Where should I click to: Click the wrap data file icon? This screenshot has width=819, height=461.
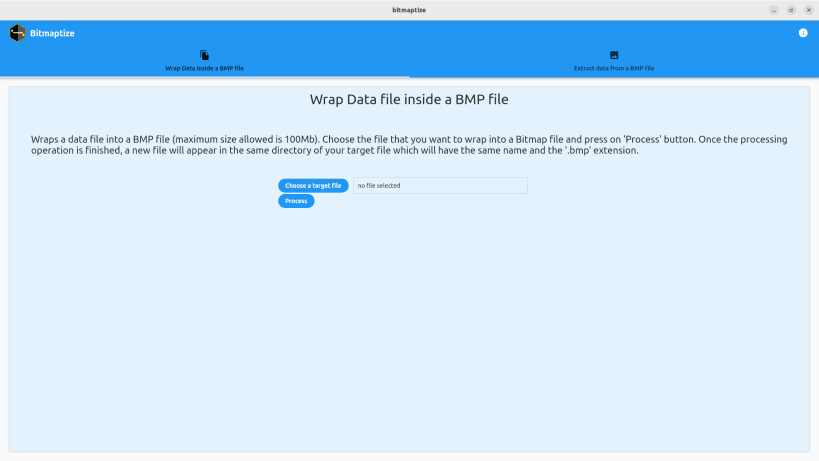(204, 55)
